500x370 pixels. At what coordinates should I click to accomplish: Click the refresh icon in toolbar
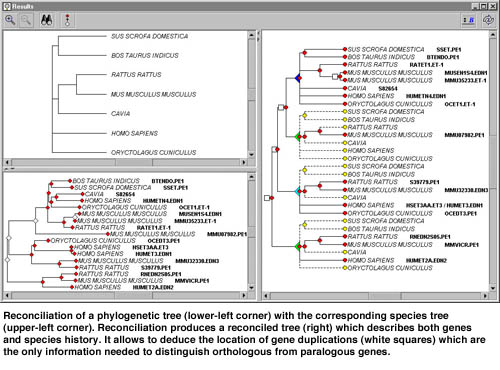pyautogui.click(x=488, y=20)
